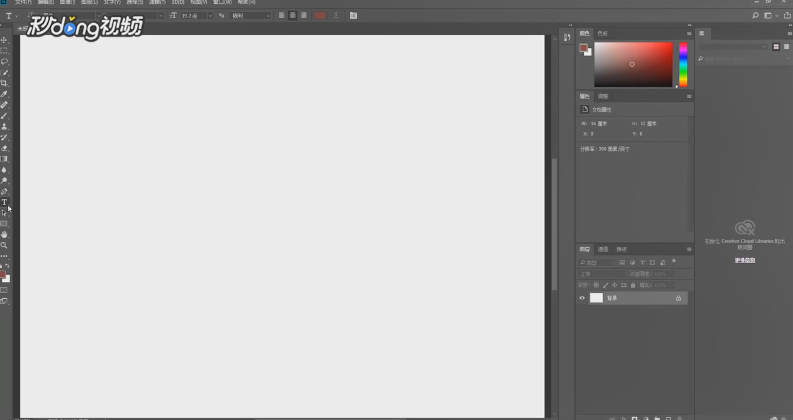Toggle smart object filter in Layers panel

tap(663, 263)
